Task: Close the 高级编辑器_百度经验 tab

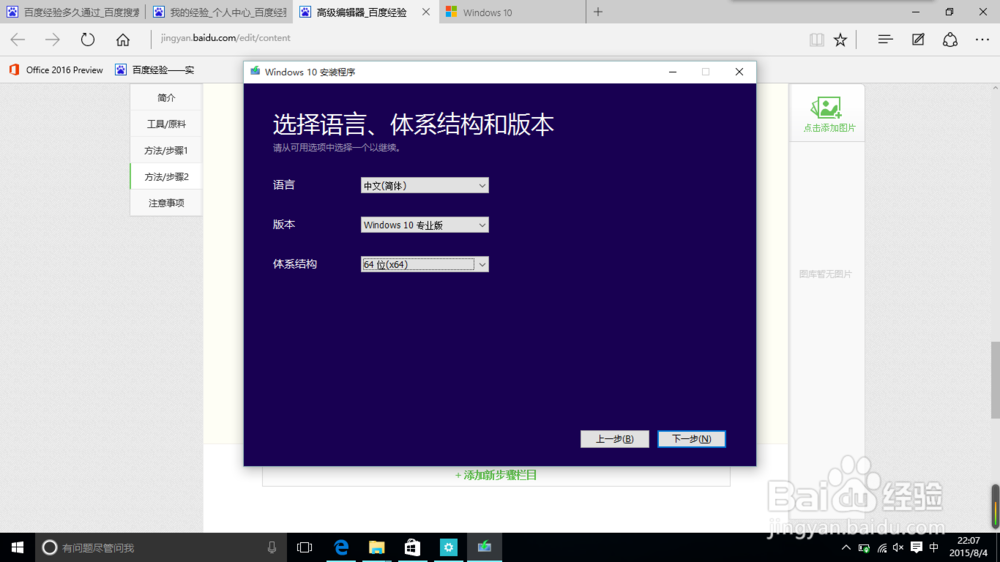Action: (x=426, y=12)
